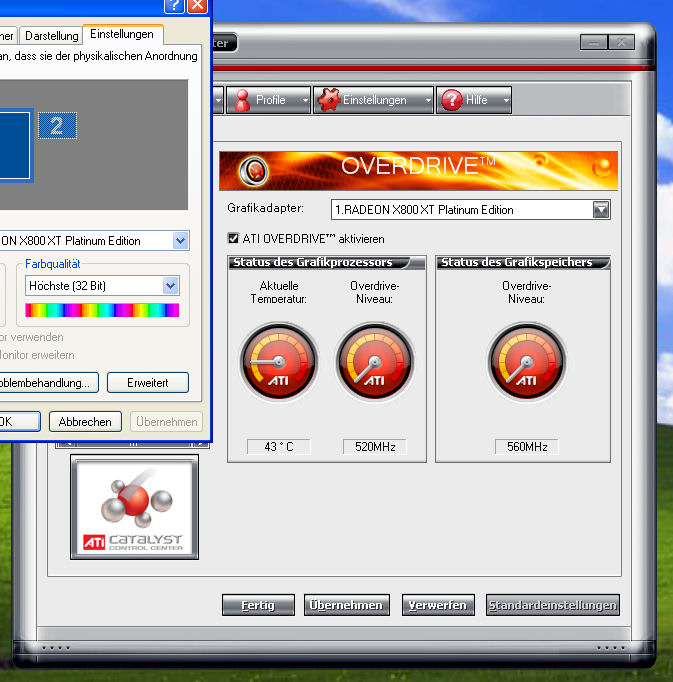Open the Profile toolbar menu

(268, 100)
